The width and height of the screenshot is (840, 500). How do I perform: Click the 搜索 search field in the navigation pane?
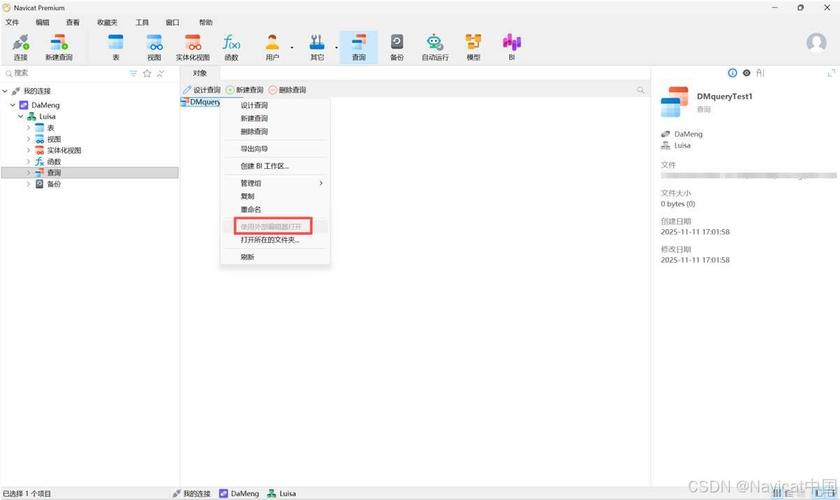click(x=64, y=73)
